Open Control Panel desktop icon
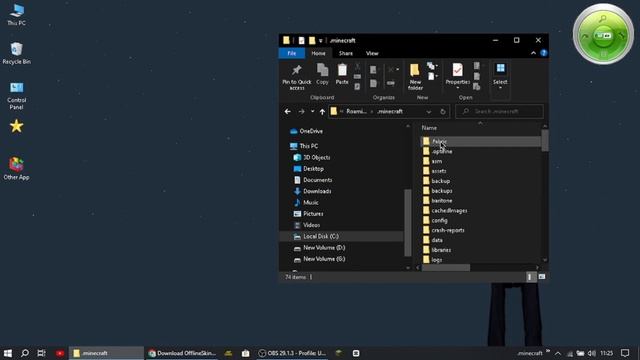Image resolution: width=640 pixels, height=360 pixels. point(16,96)
